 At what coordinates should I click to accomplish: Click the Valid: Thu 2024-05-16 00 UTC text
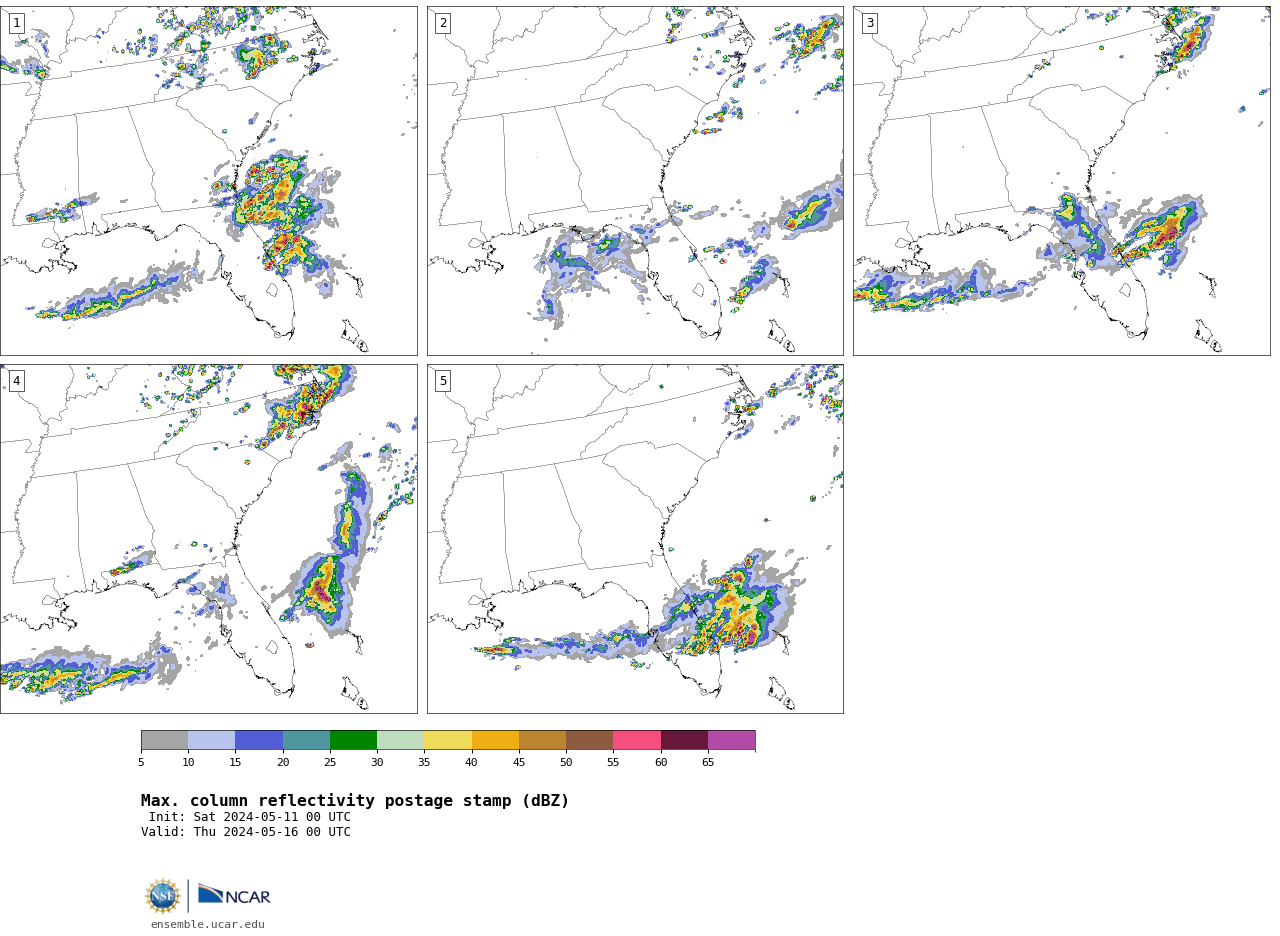(246, 832)
